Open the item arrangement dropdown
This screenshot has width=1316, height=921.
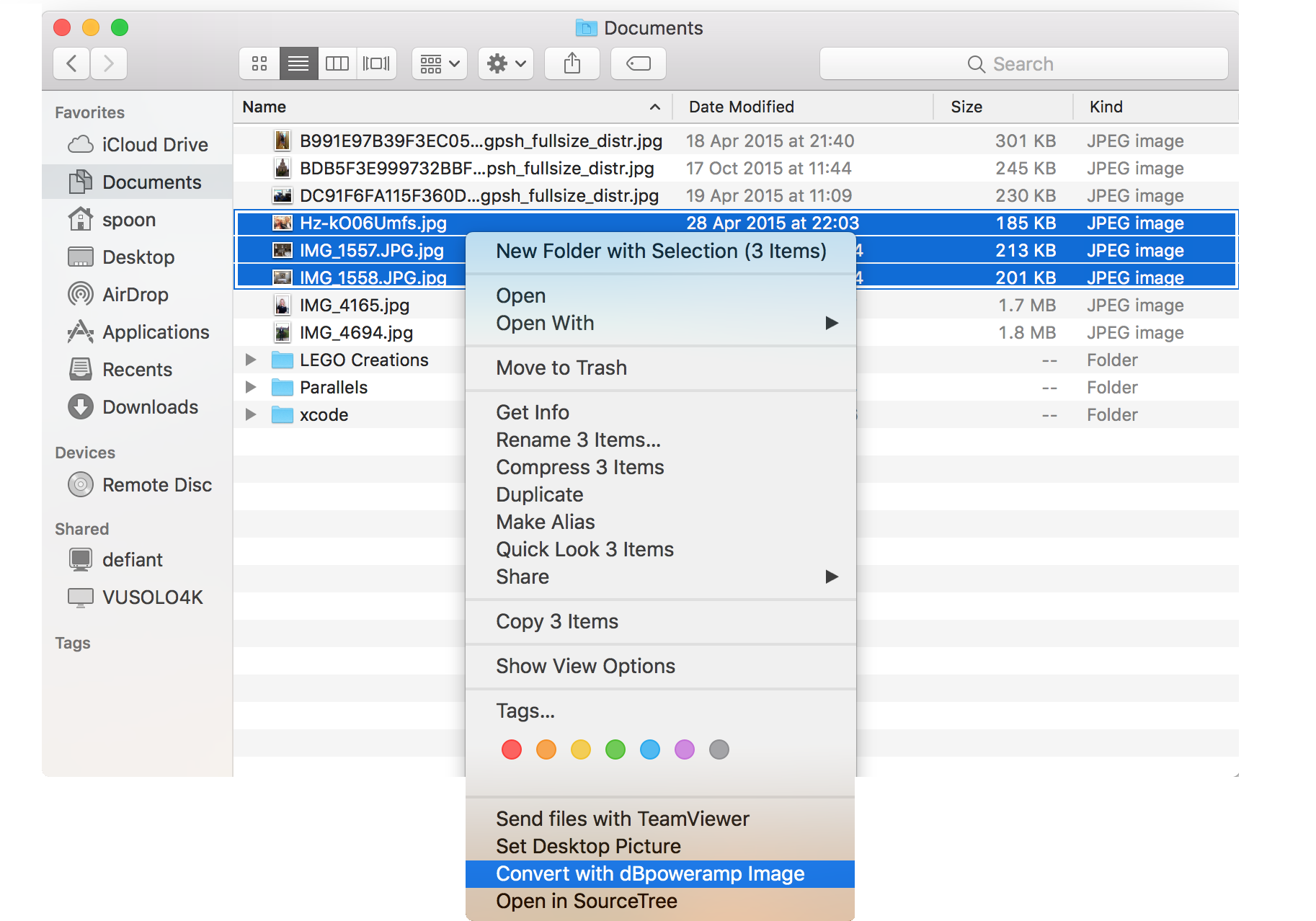[440, 64]
